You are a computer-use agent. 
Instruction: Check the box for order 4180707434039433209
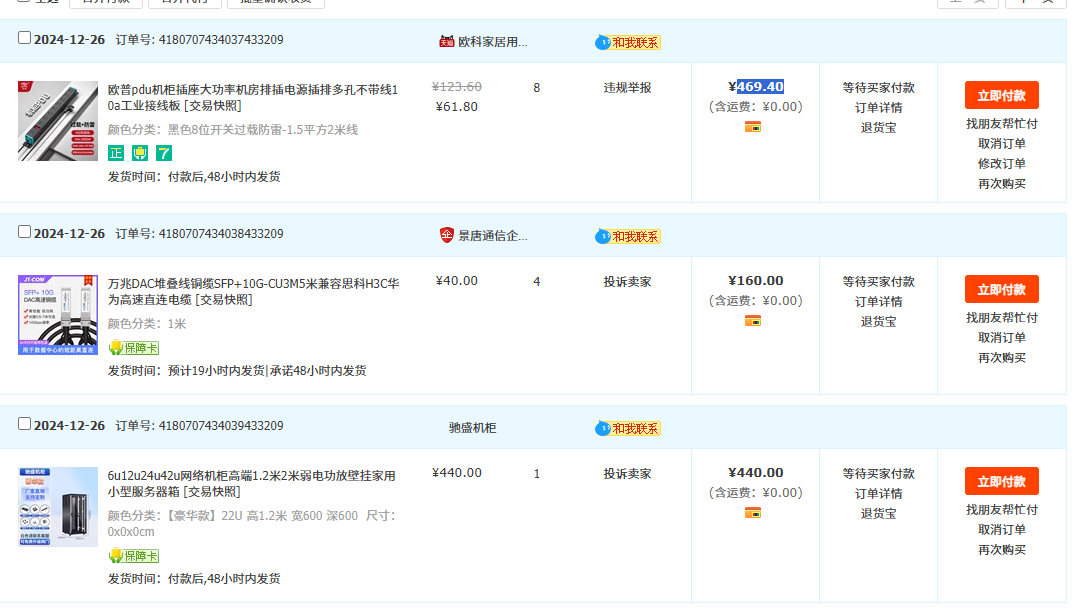click(25, 424)
